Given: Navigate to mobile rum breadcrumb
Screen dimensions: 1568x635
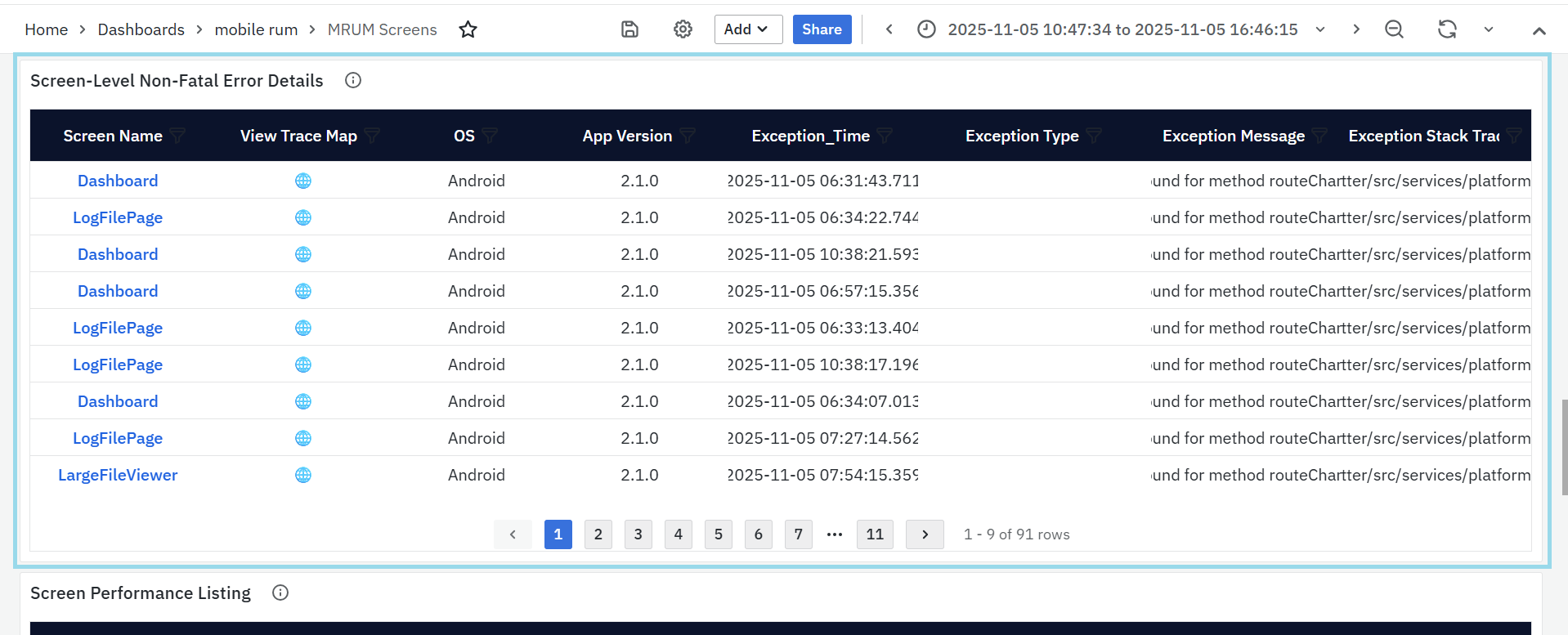Looking at the screenshot, I should click(x=256, y=29).
